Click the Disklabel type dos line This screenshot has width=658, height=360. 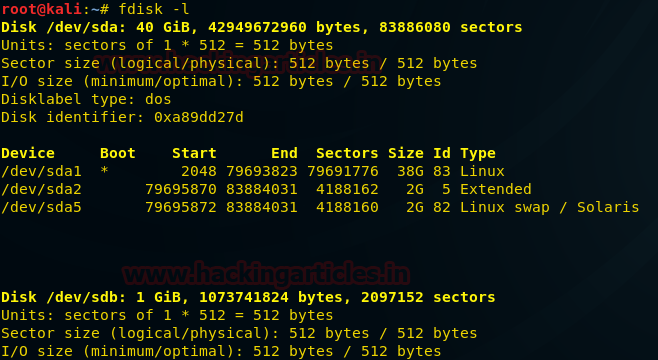tap(86, 99)
